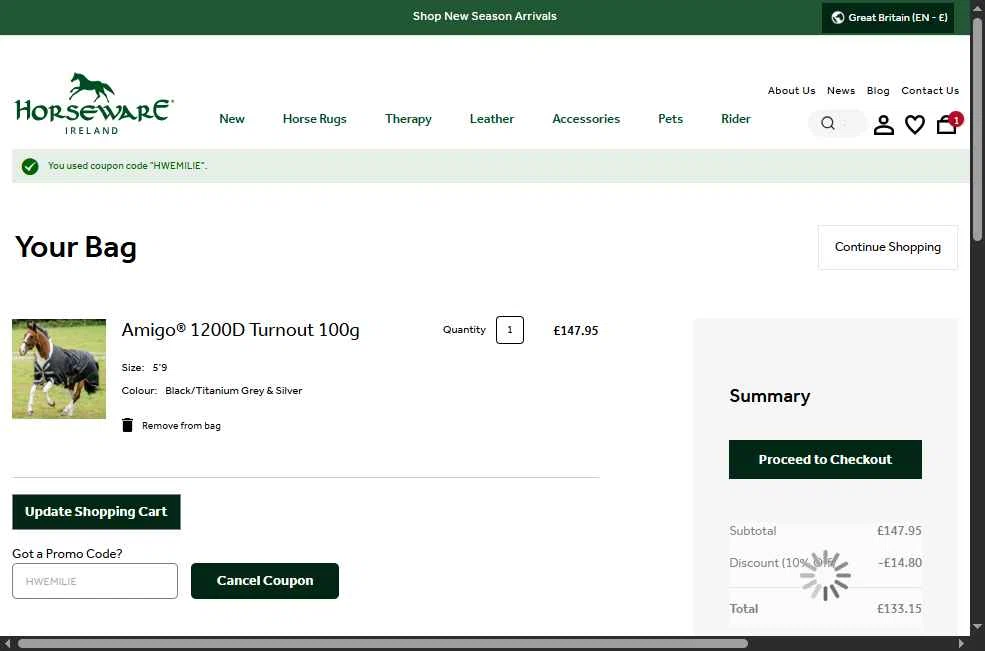Click the Size value 5'9
Screen dimensions: 985x651
coord(160,367)
